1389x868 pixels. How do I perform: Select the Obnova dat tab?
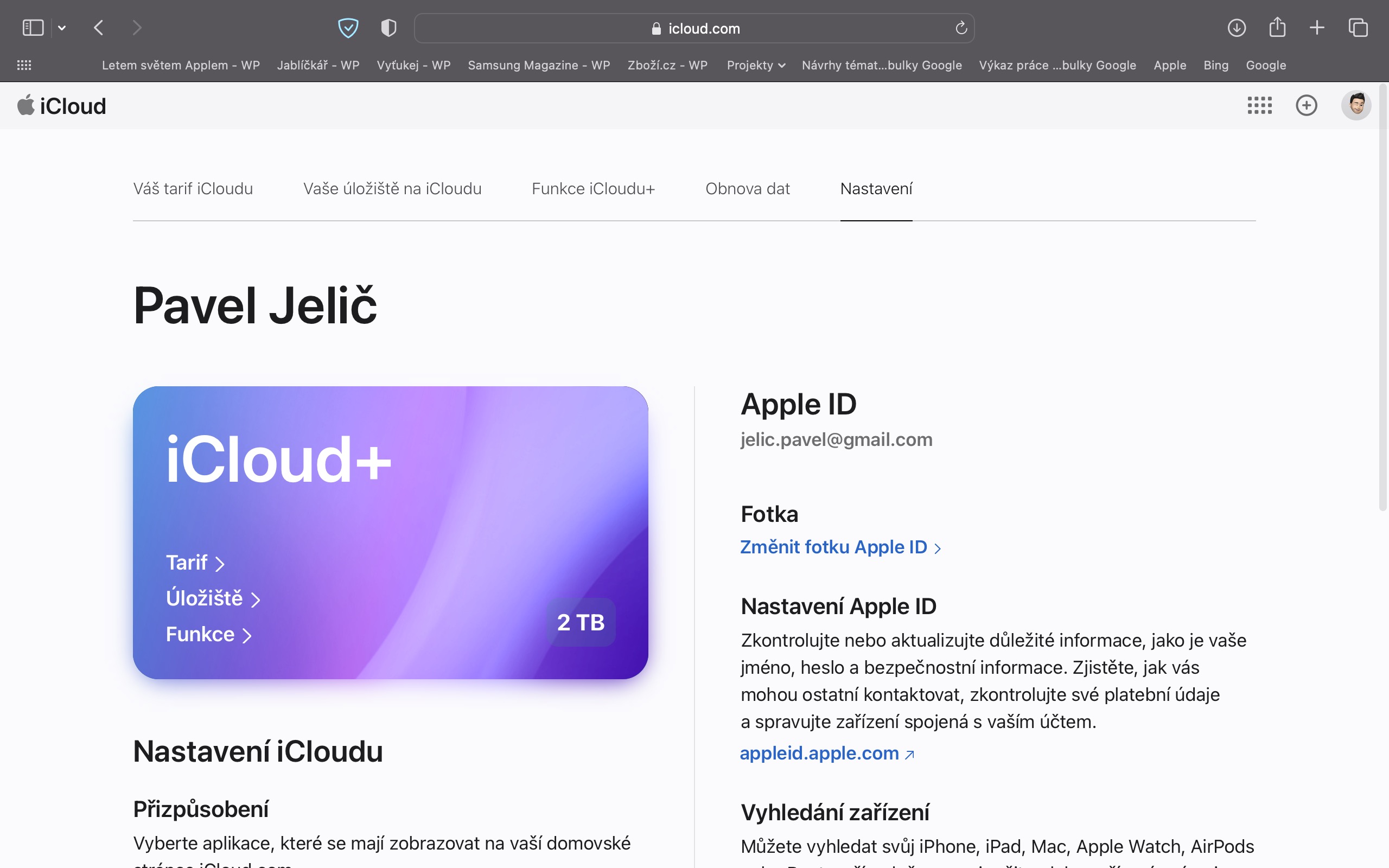(x=747, y=189)
